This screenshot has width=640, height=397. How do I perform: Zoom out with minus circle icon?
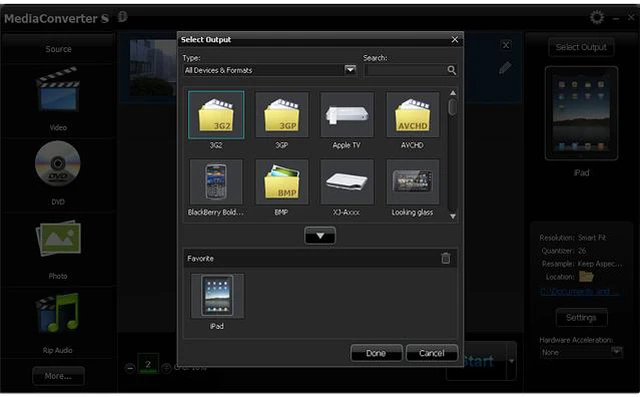tap(130, 368)
